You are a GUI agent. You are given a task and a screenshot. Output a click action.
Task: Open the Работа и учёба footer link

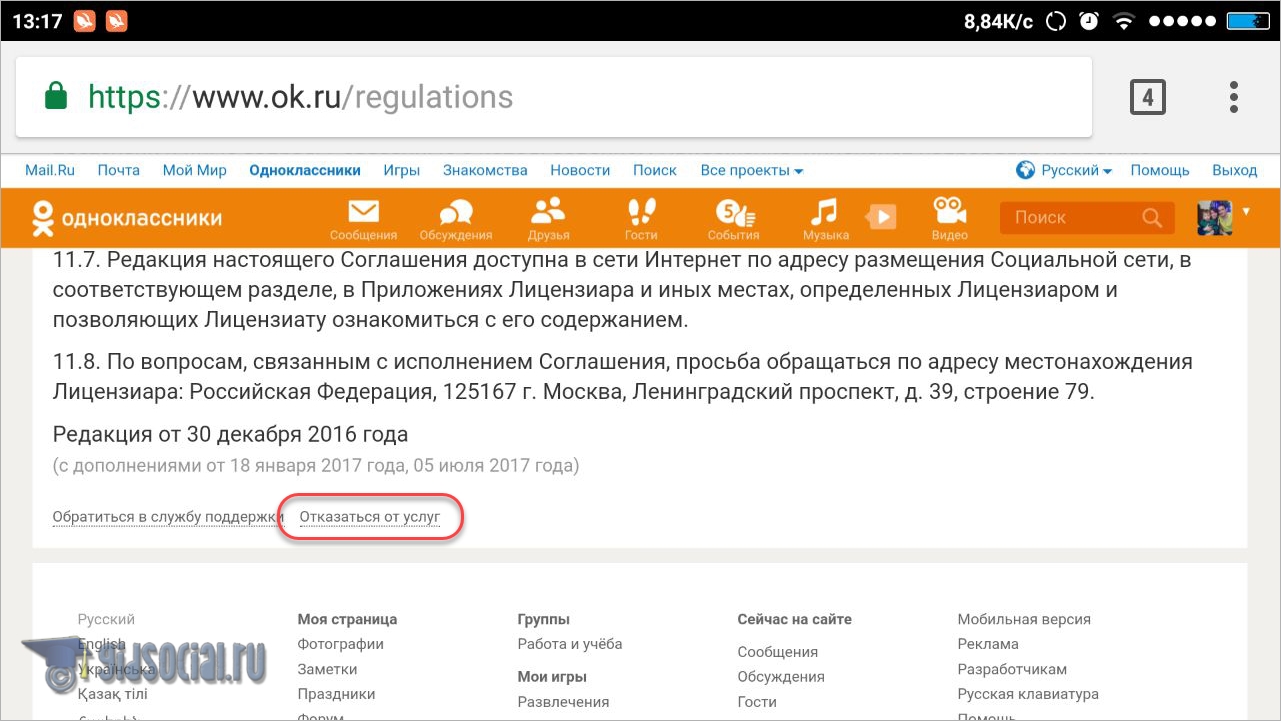click(x=570, y=644)
